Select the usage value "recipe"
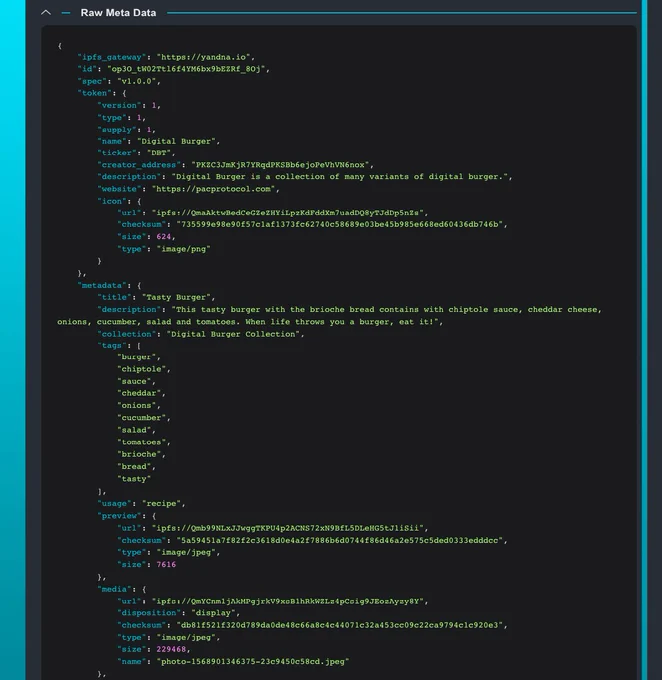This screenshot has height=680, width=662. click(161, 503)
